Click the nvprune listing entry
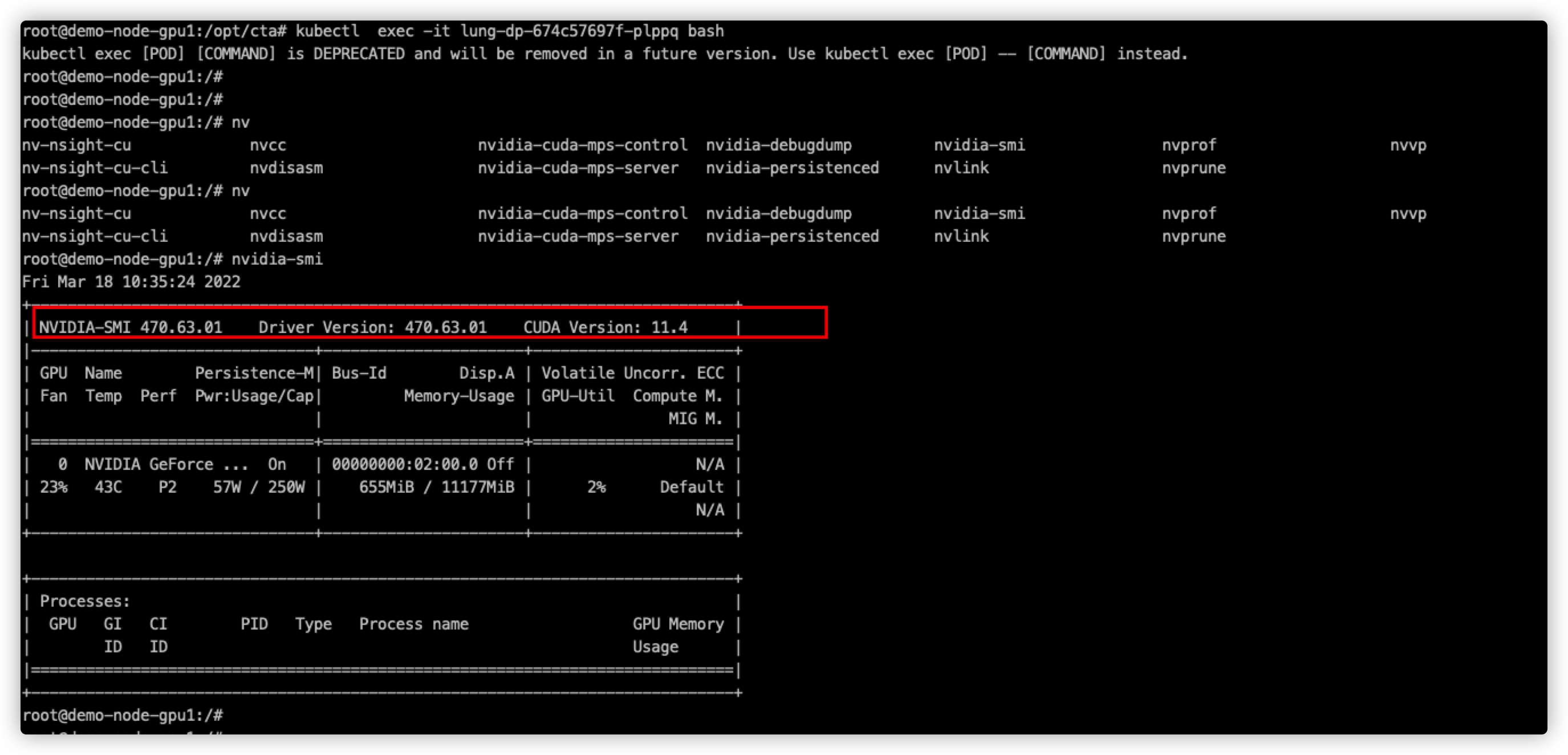This screenshot has width=1568, height=755. tap(1192, 168)
